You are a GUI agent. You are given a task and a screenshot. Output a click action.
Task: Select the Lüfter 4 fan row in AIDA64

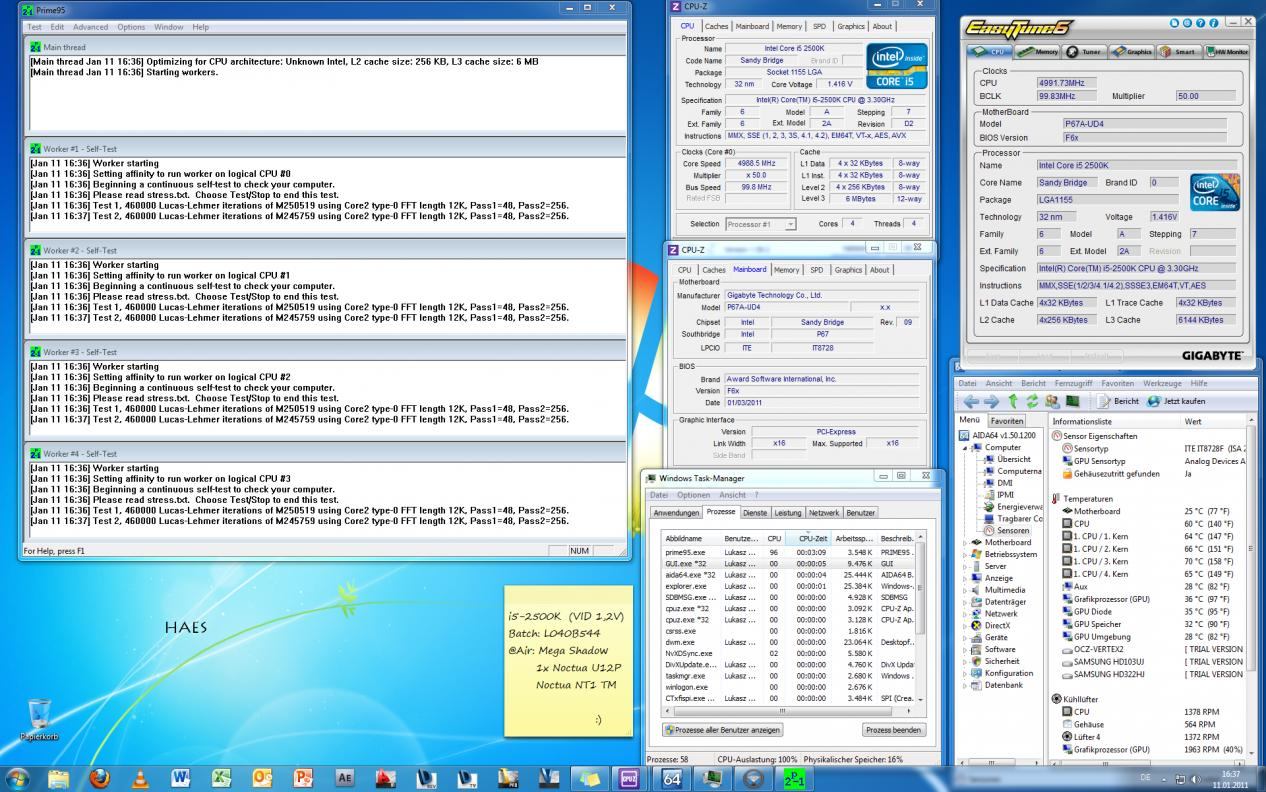pyautogui.click(x=1148, y=736)
